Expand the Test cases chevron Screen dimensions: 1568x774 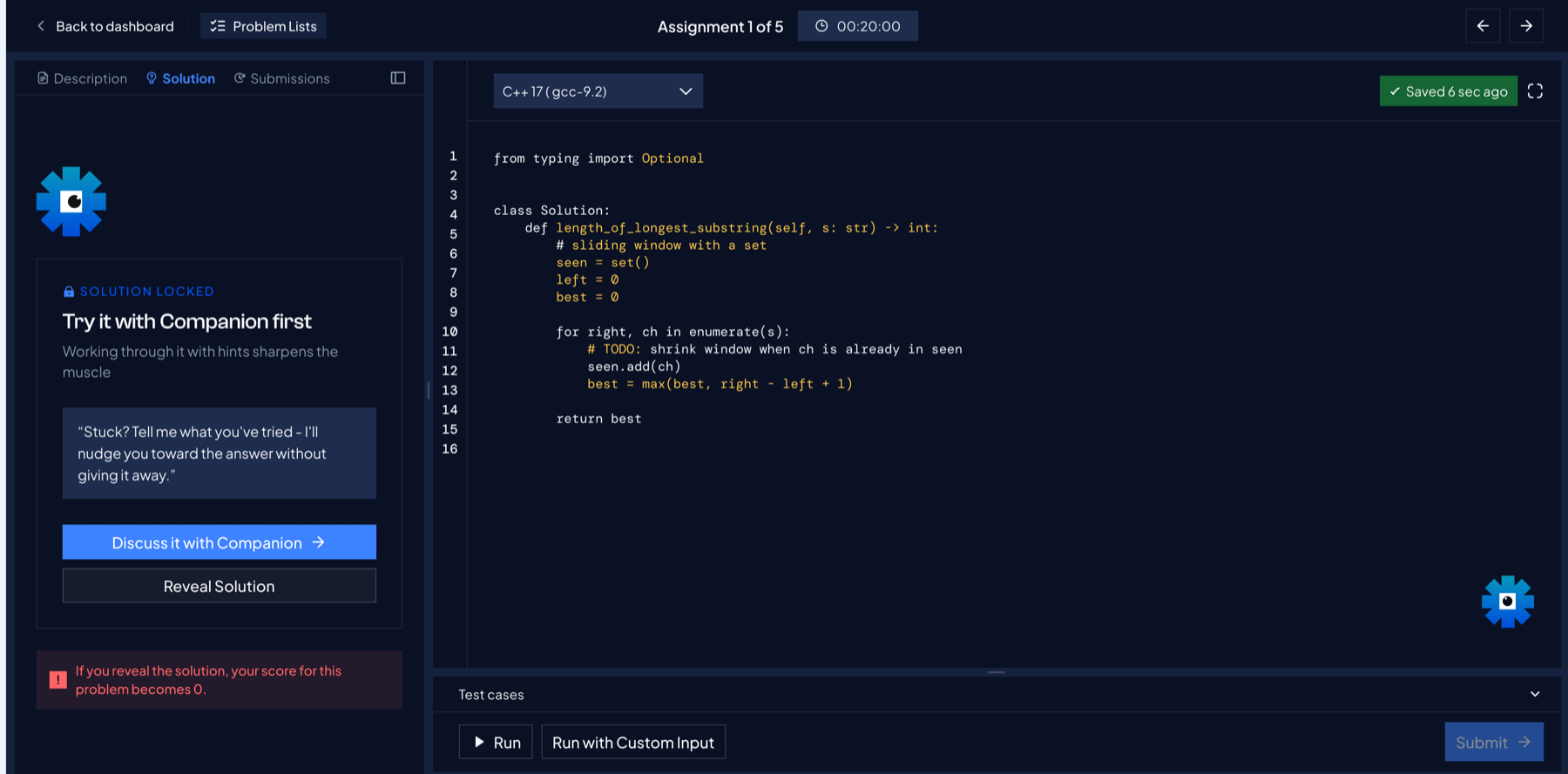pyautogui.click(x=1535, y=694)
